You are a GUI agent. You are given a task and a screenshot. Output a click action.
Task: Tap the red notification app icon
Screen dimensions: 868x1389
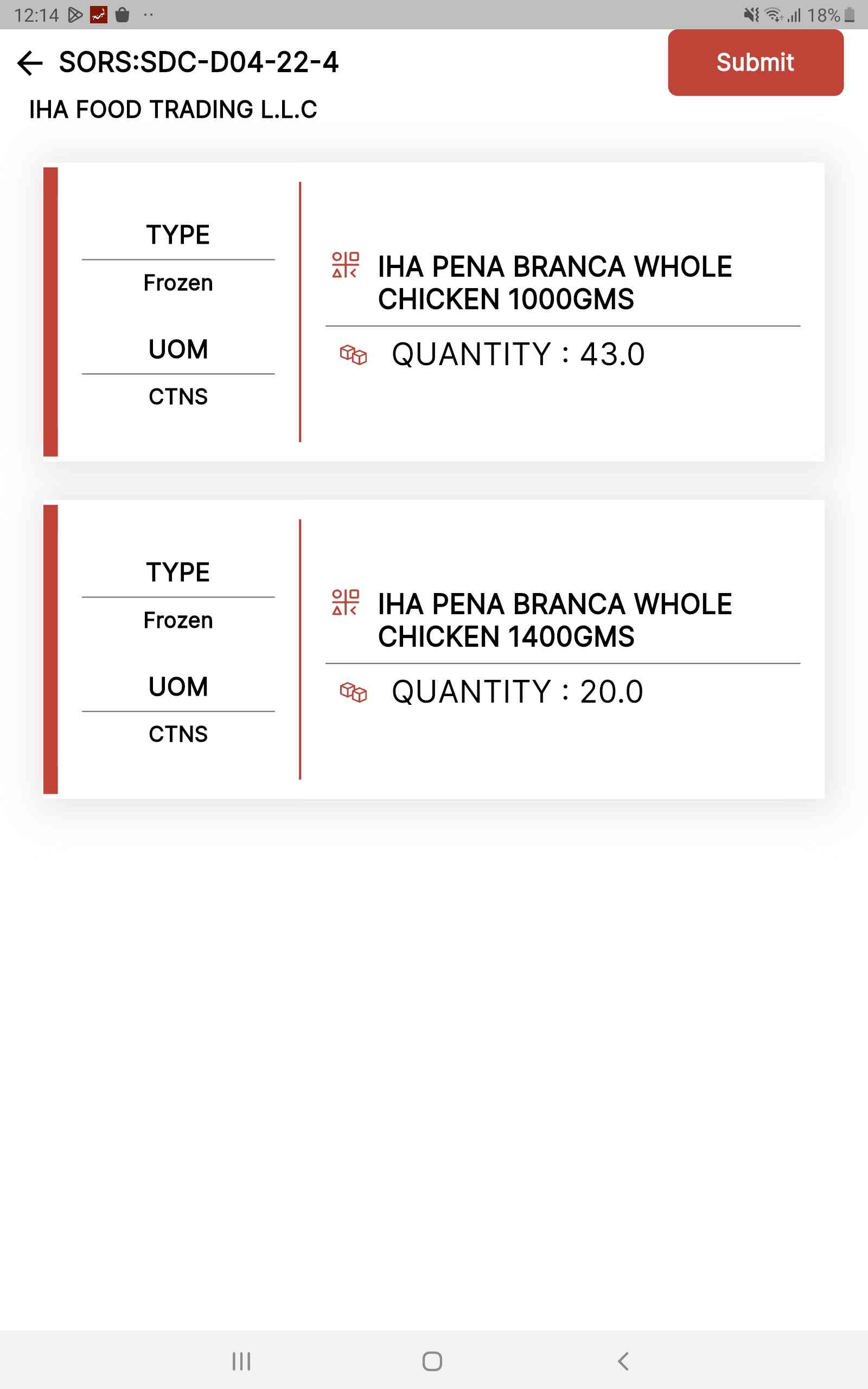[99, 15]
